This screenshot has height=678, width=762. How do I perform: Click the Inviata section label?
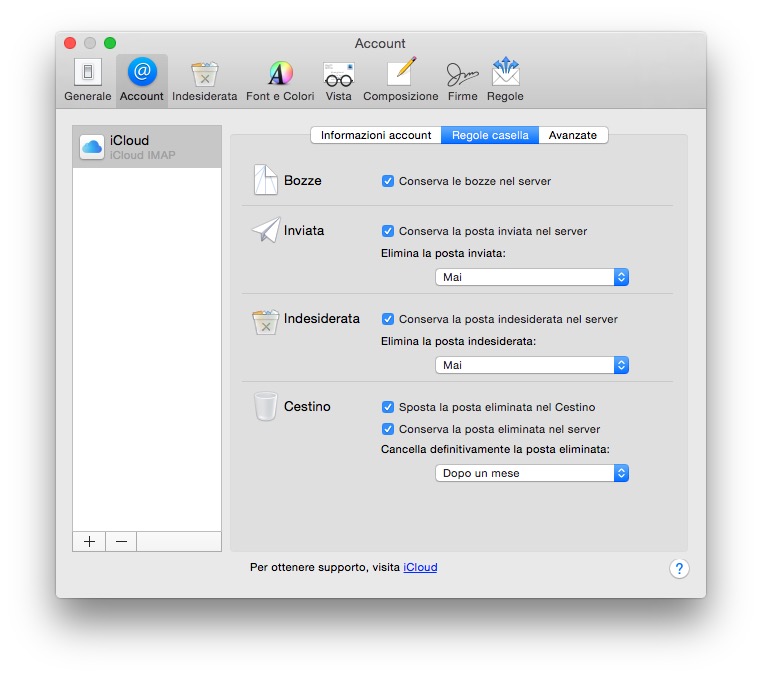[304, 230]
